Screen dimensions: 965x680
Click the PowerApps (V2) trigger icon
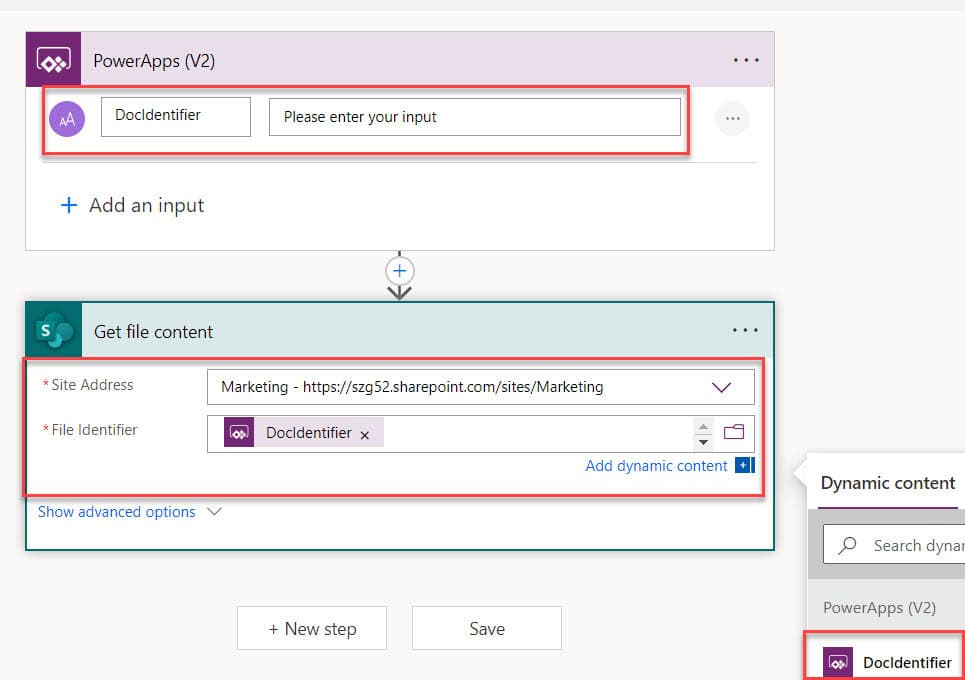tap(54, 60)
